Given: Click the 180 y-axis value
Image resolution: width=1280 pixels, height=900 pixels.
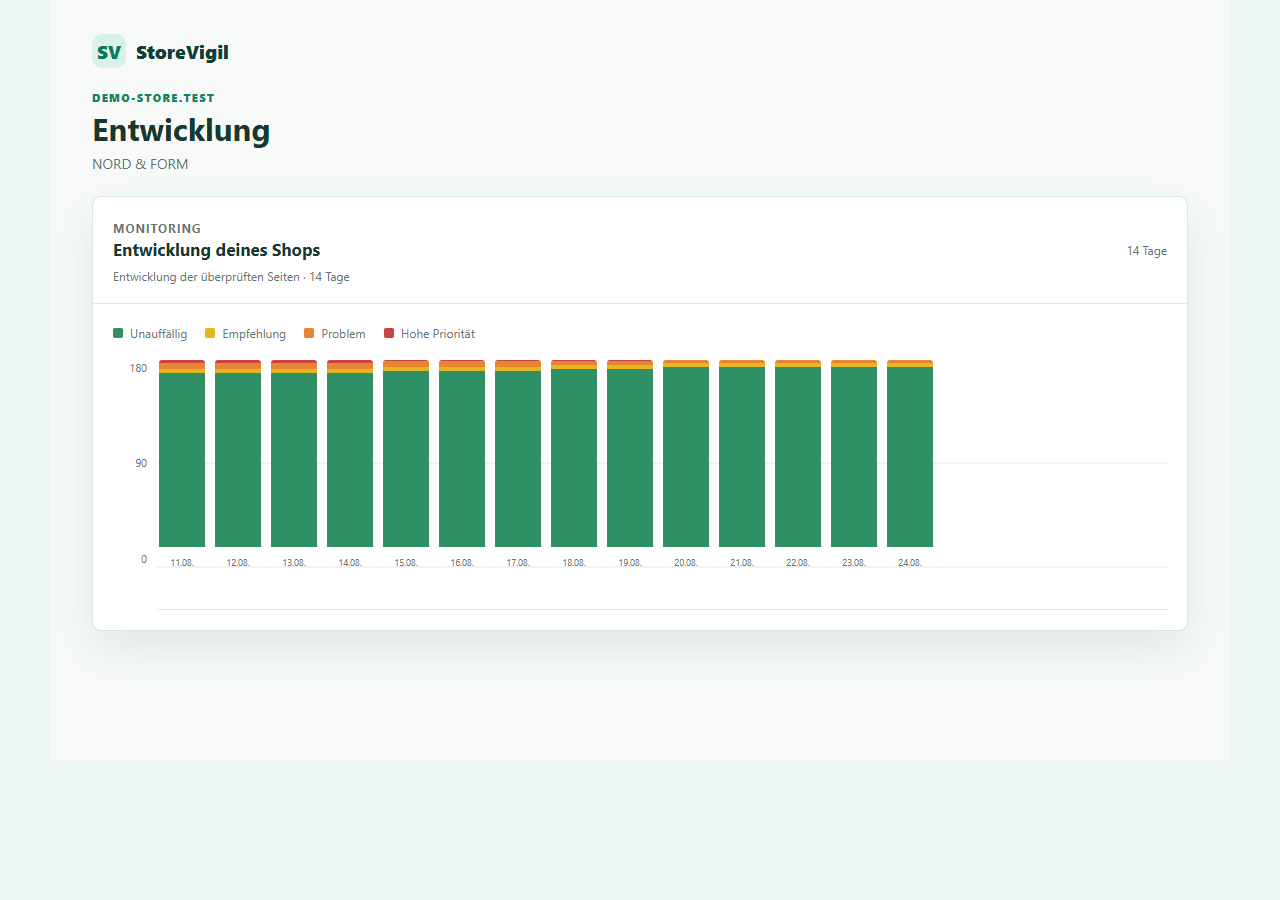Looking at the screenshot, I should [138, 368].
